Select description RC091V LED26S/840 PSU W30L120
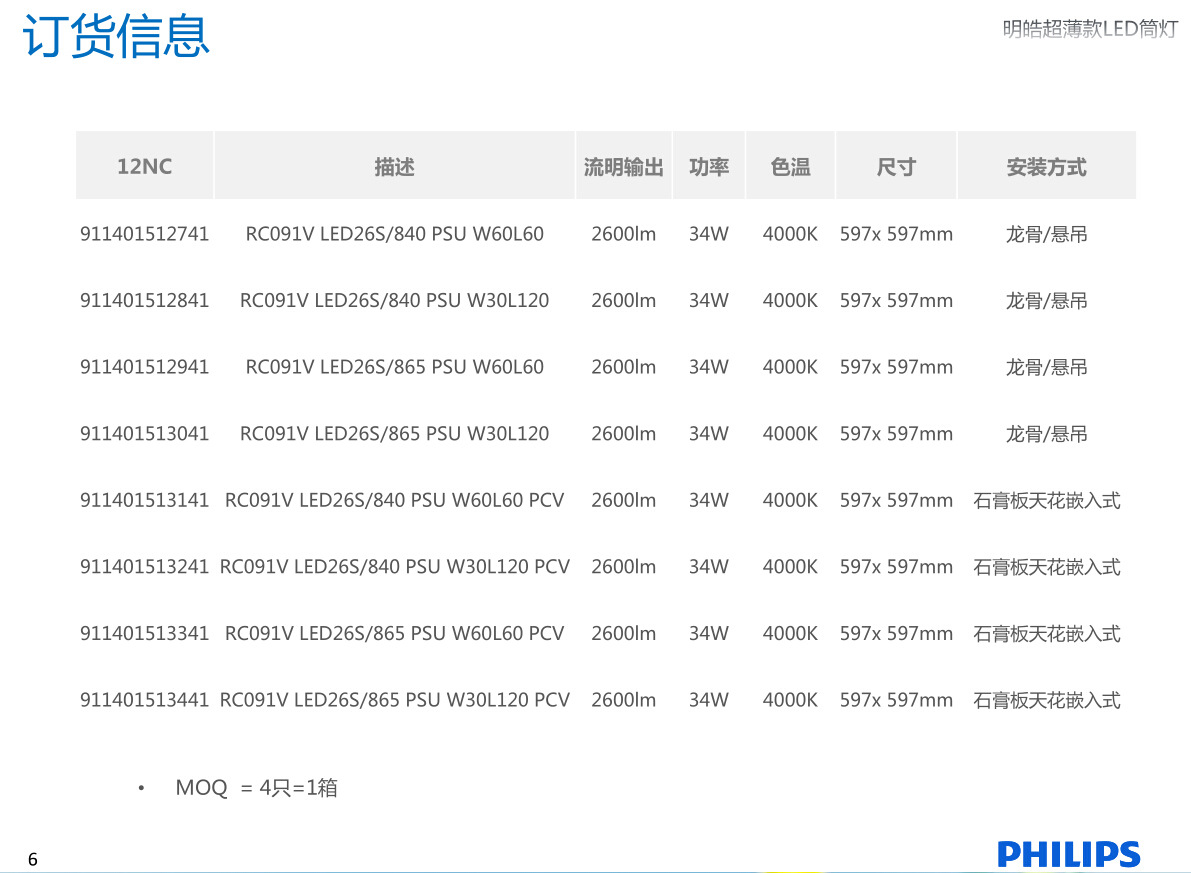The image size is (1191, 873). (x=394, y=301)
